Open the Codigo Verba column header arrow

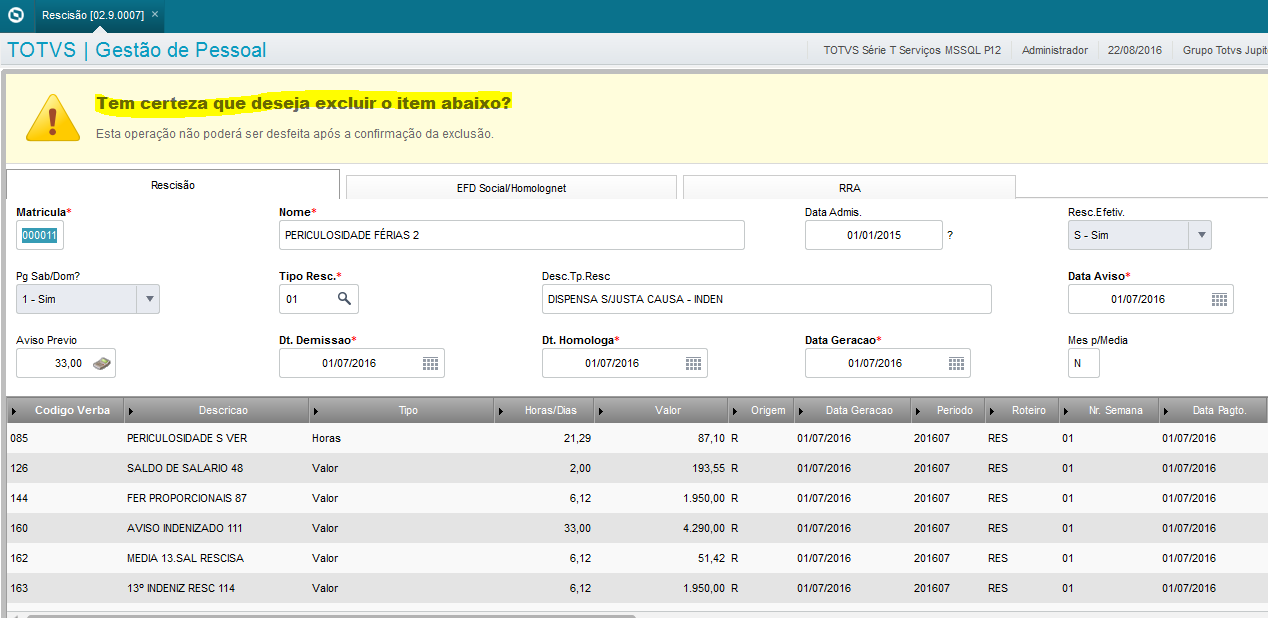tap(14, 411)
